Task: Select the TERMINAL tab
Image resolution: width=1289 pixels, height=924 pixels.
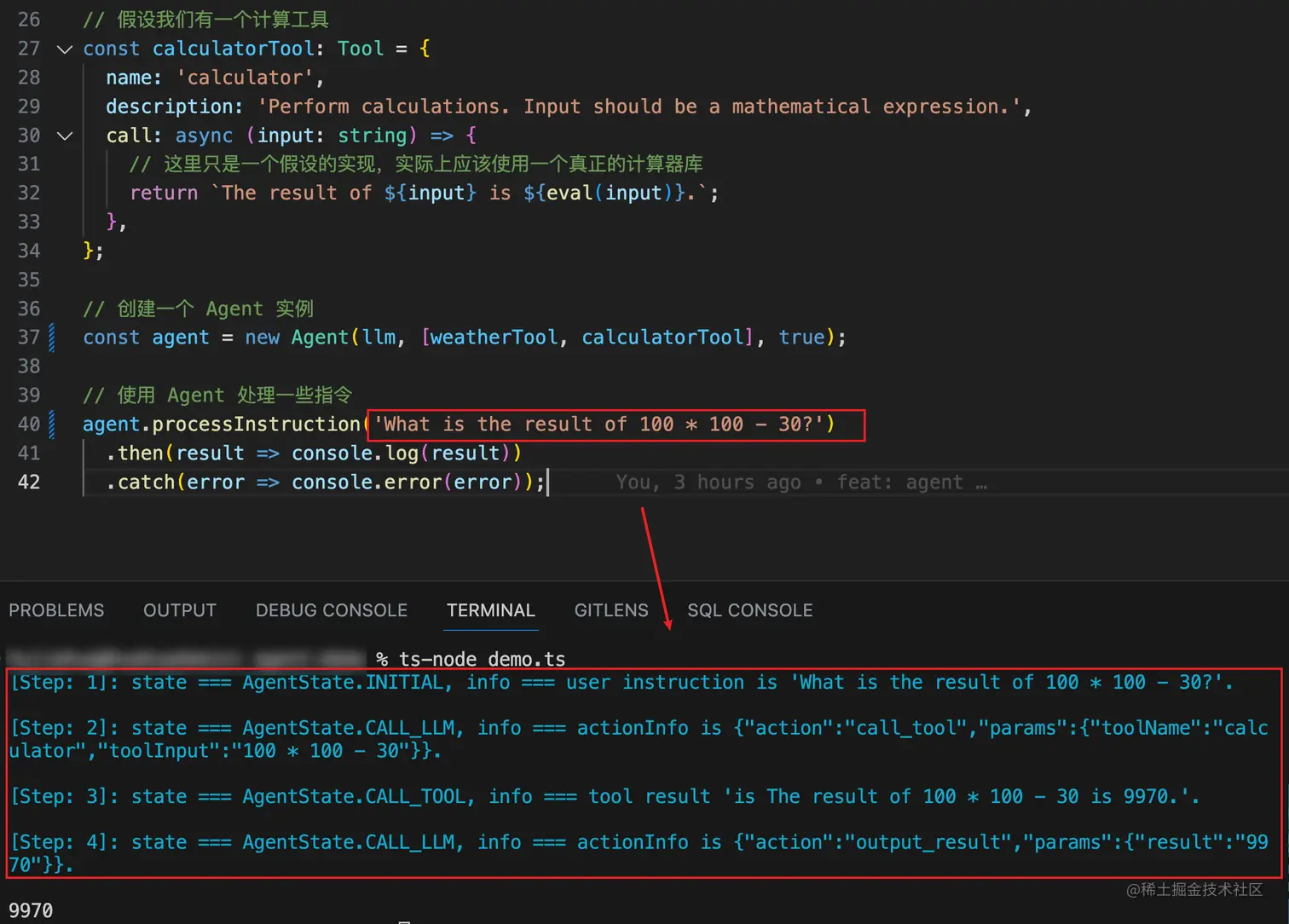Action: (x=491, y=610)
